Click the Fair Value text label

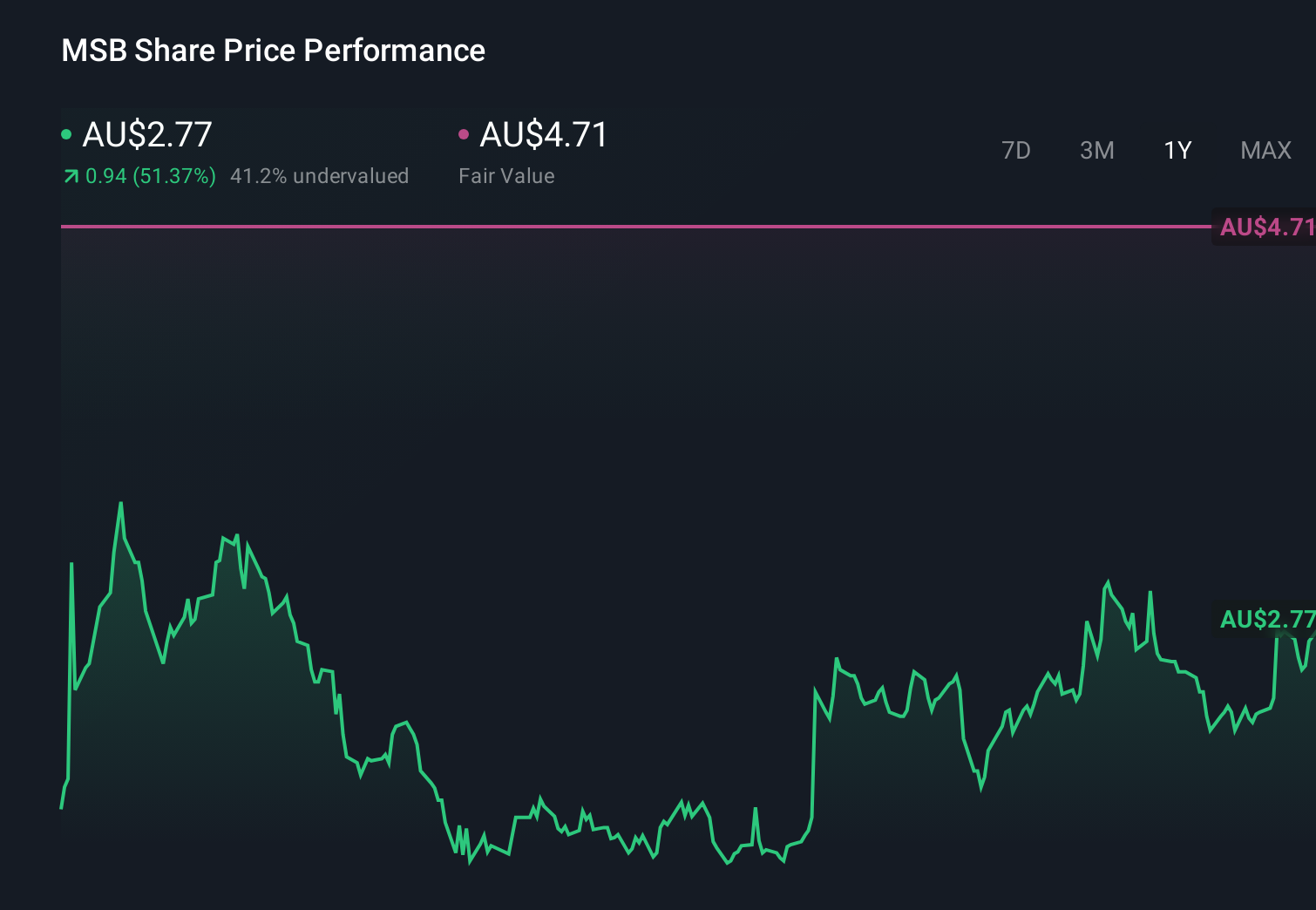505,176
